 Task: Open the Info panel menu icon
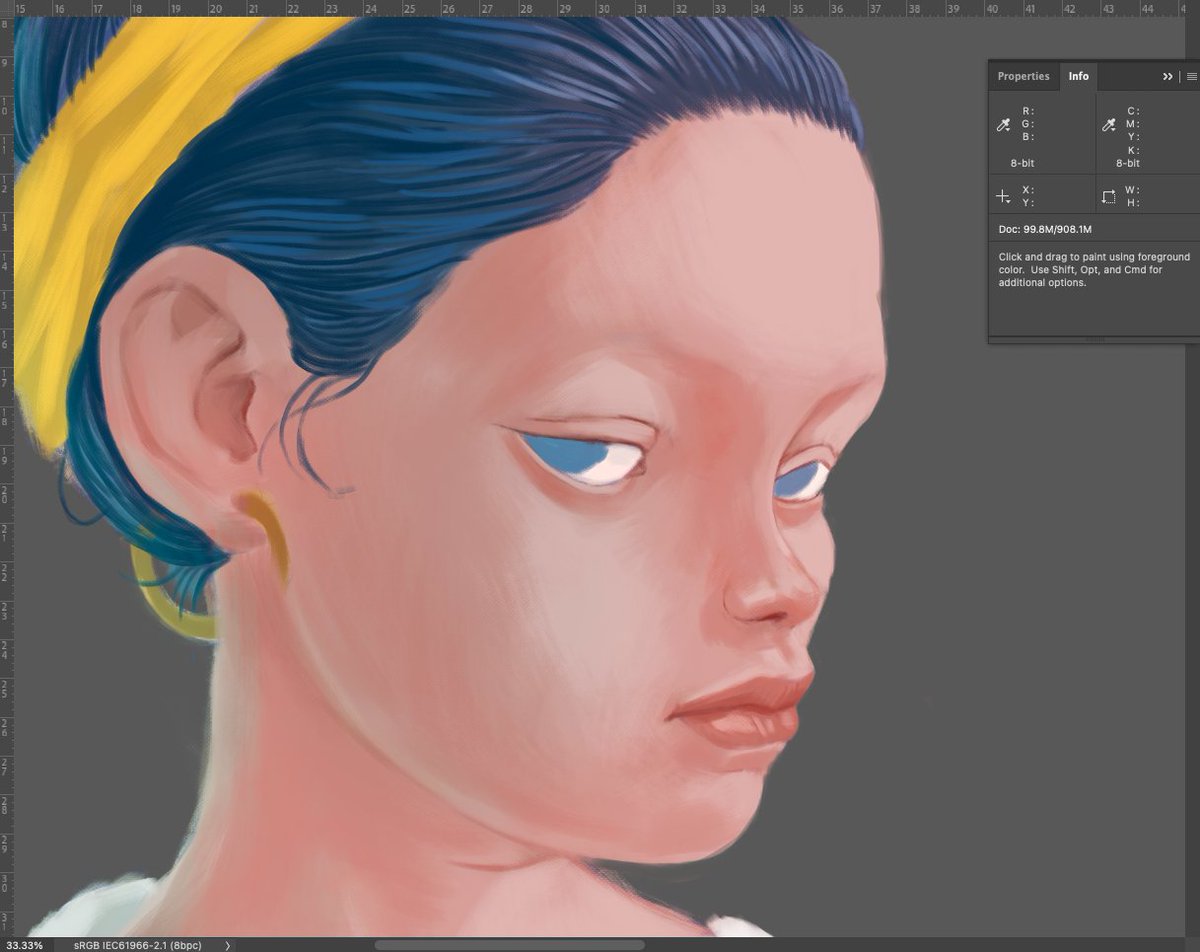1191,76
